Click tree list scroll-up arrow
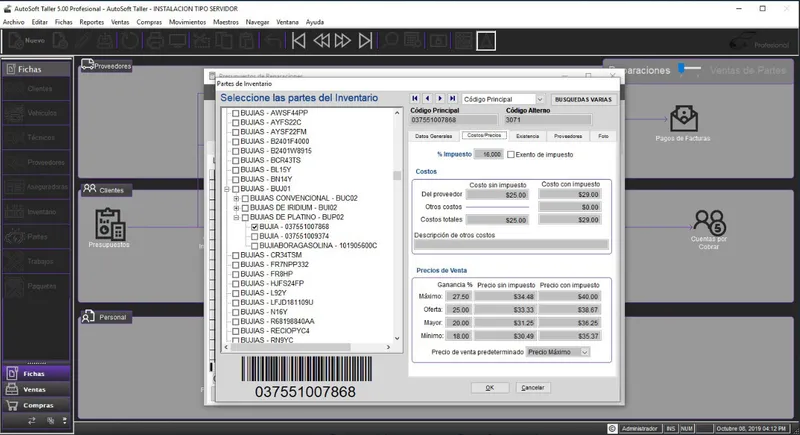The width and height of the screenshot is (800, 435). (397, 113)
